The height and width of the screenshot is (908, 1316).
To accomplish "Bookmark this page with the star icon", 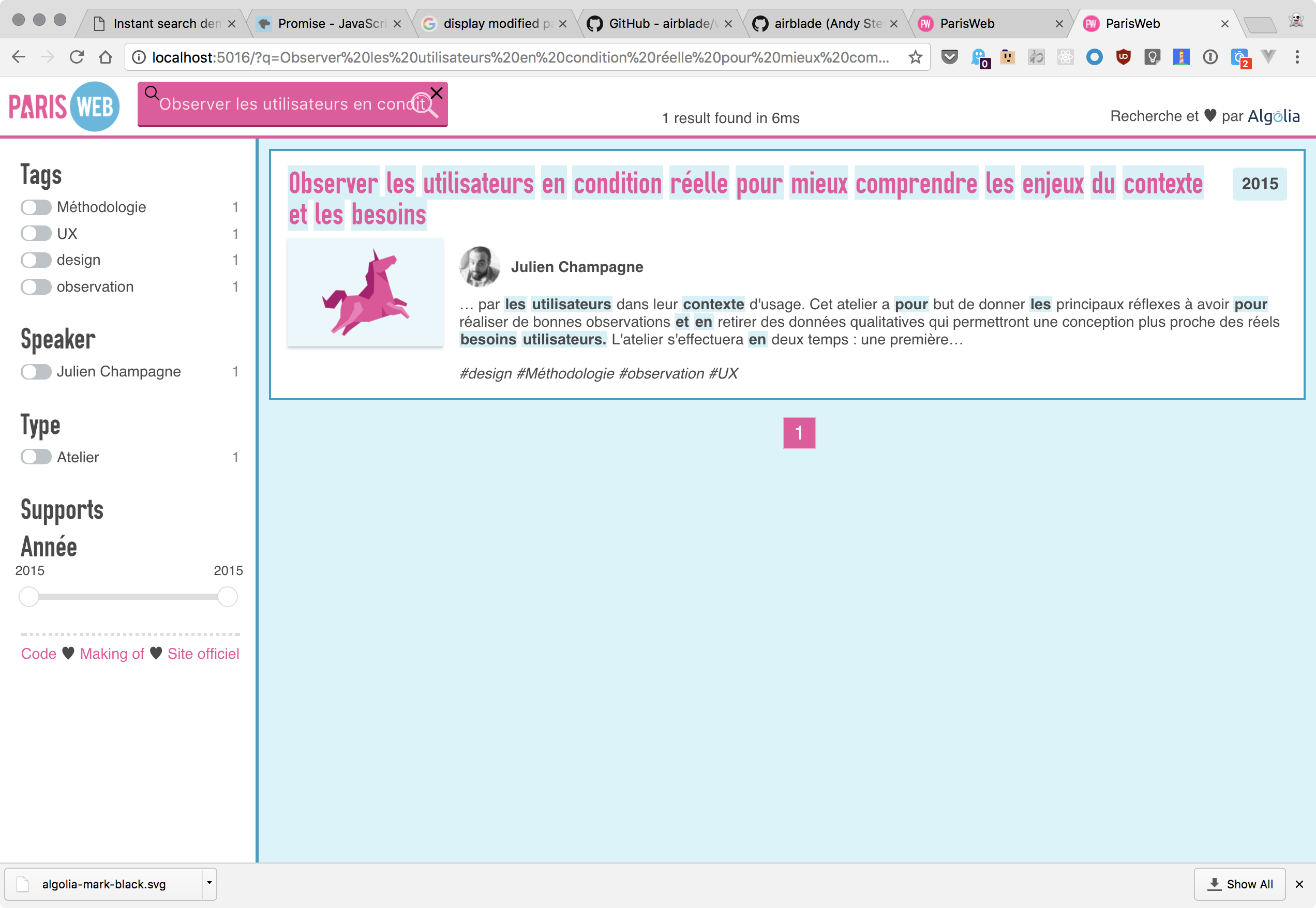I will [915, 57].
